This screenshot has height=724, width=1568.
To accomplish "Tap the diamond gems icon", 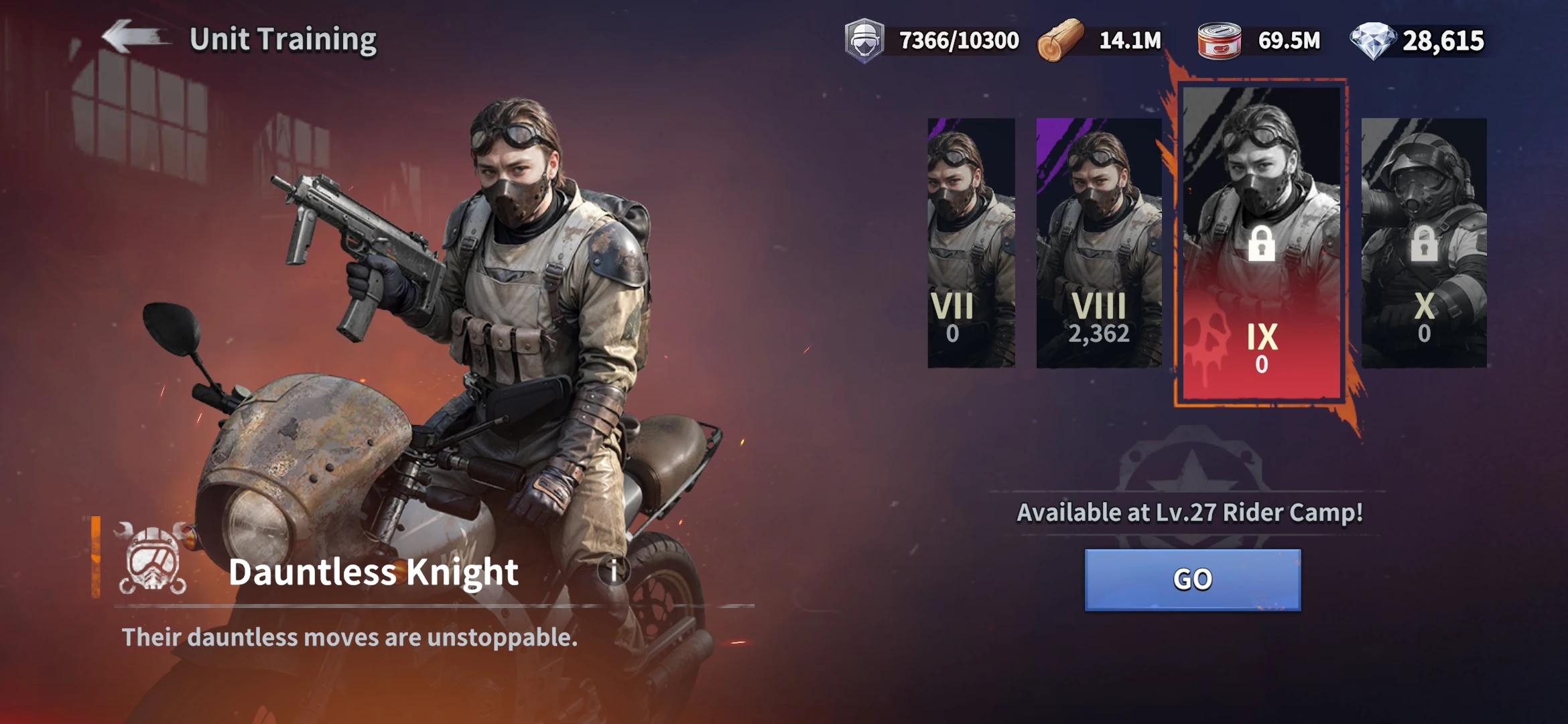I will (1373, 41).
